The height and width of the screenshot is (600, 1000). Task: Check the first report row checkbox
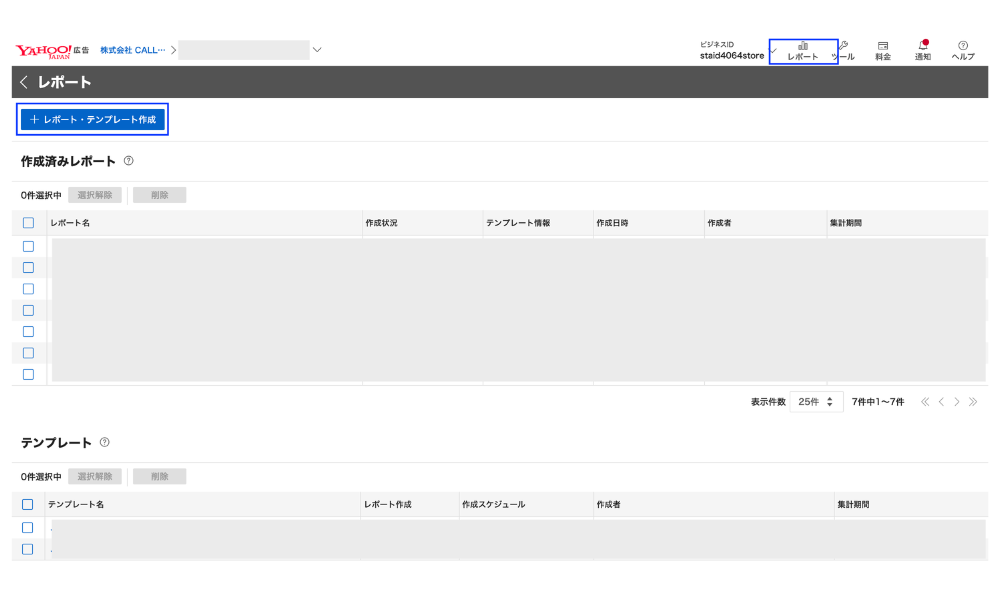pyautogui.click(x=28, y=245)
